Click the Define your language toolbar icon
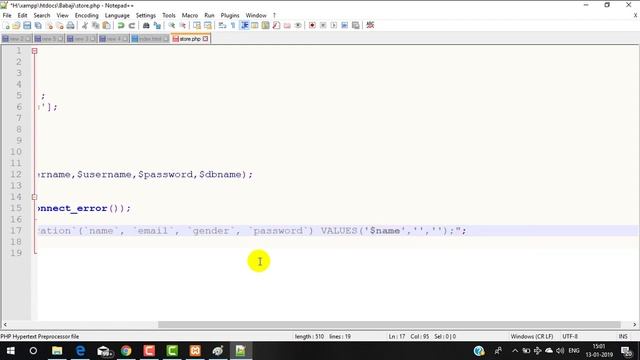Image resolution: width=640 pixels, height=360 pixels. pos(255,25)
